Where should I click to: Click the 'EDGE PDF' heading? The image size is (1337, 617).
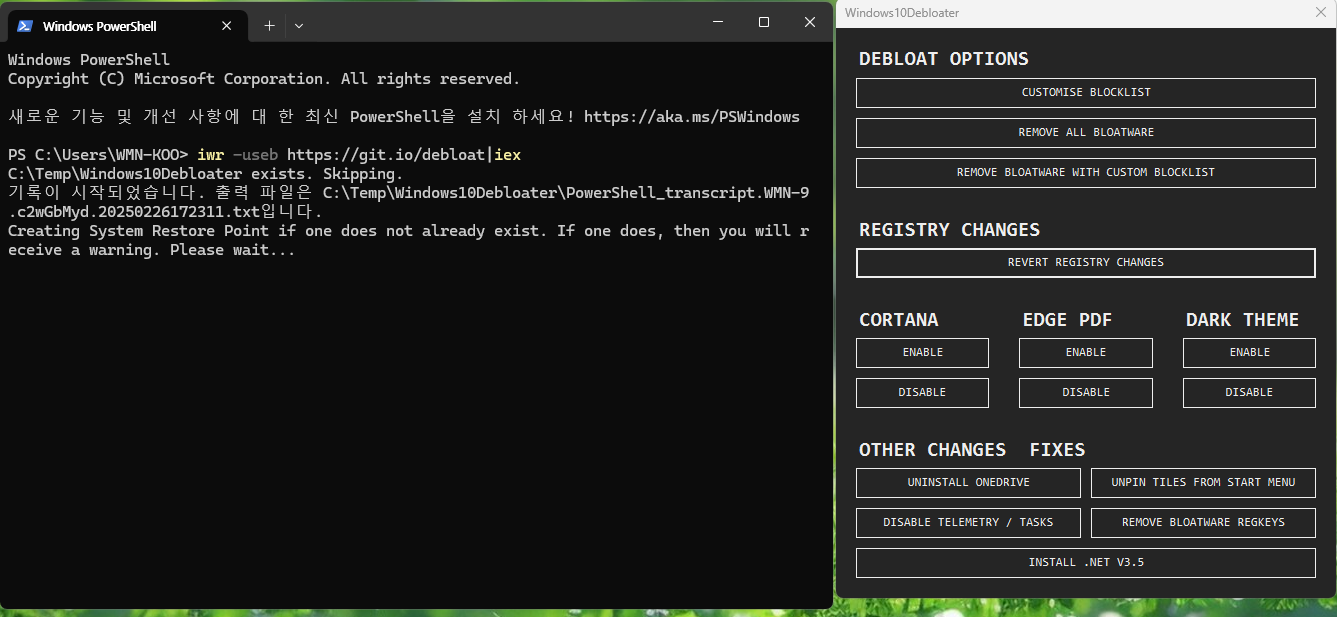click(1067, 320)
